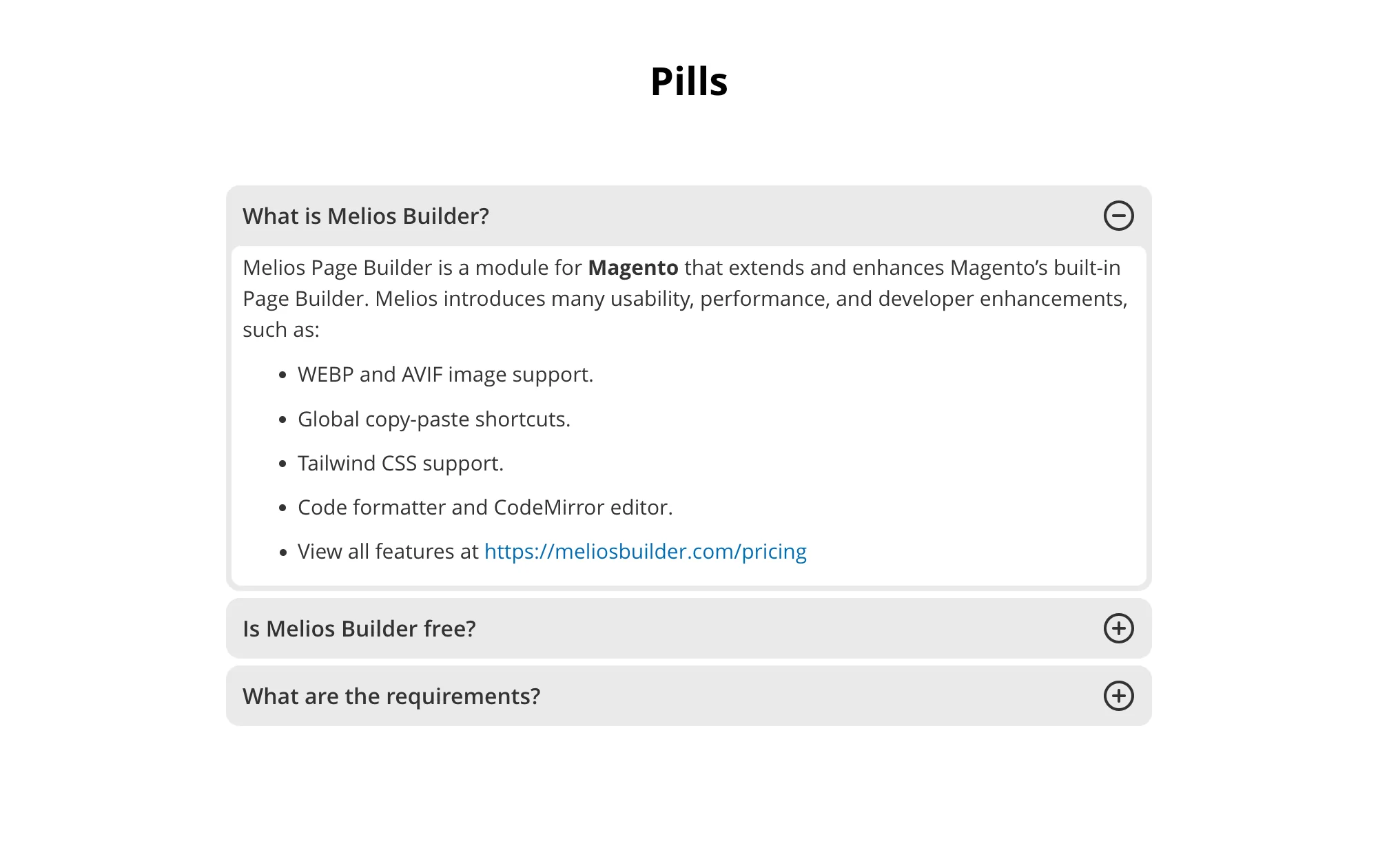Click the "WEBP and AVIF image support." item
The width and height of the screenshot is (1378, 868).
(x=445, y=375)
